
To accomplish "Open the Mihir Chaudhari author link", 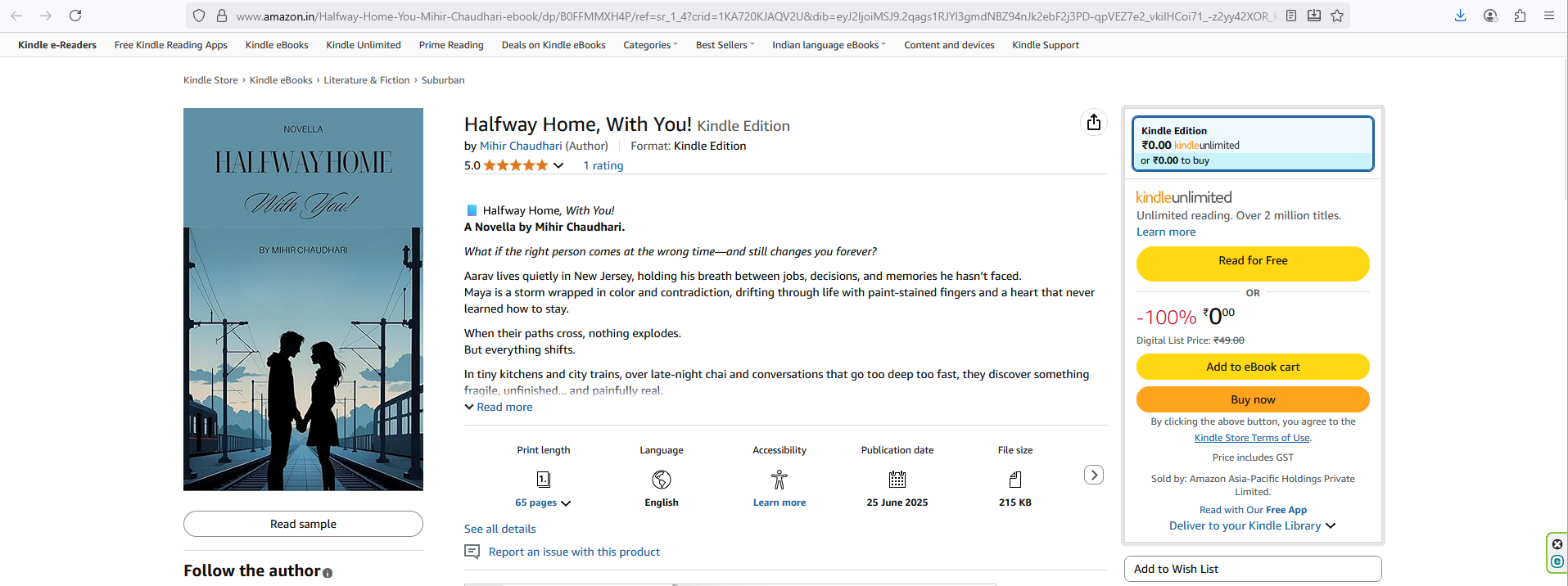I will coord(521,146).
